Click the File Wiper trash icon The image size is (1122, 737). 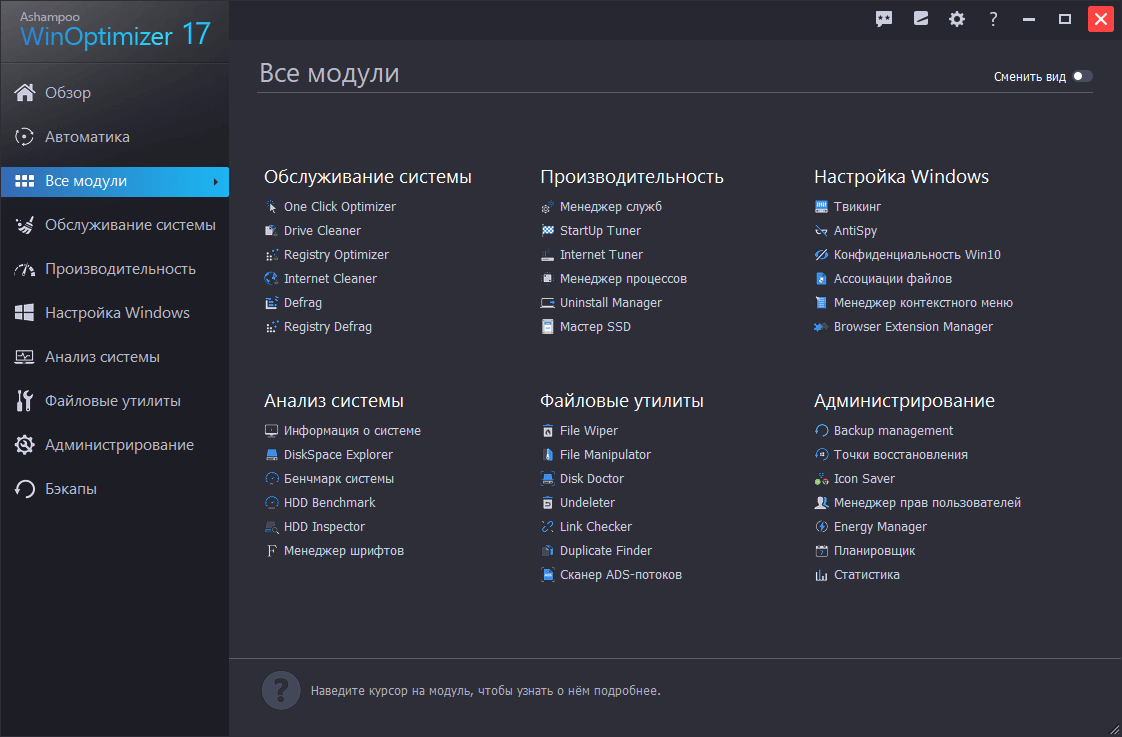[x=547, y=431]
